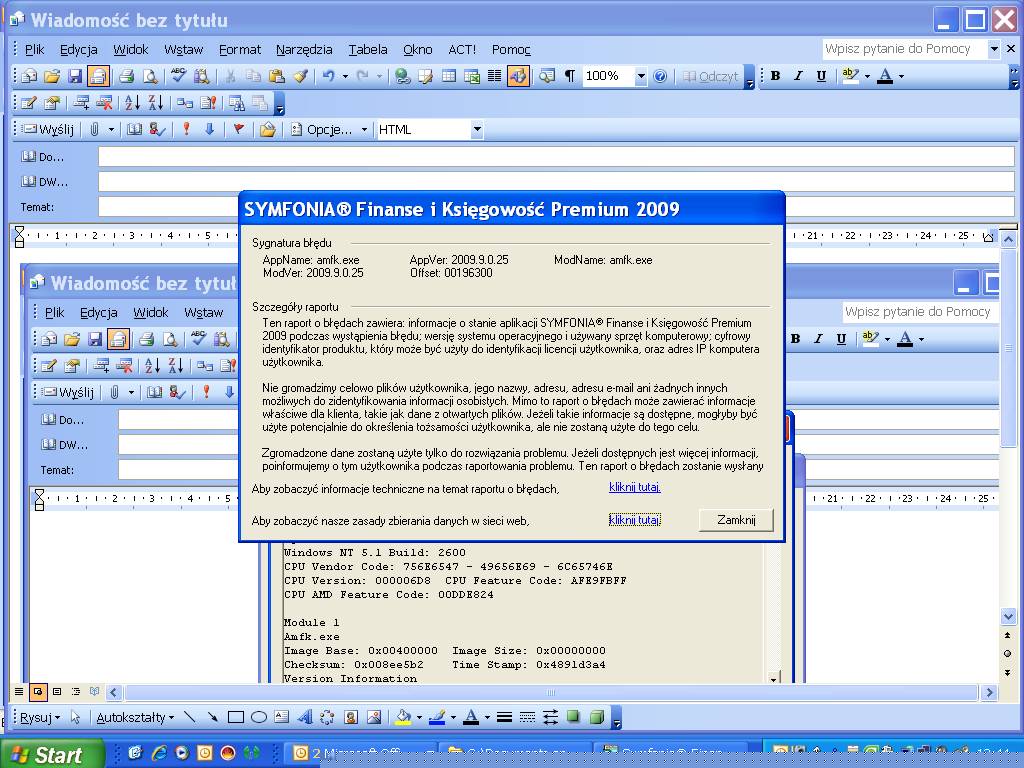This screenshot has width=1024, height=768.
Task: Toggle Italic in the outer window toolbar
Action: 798,76
